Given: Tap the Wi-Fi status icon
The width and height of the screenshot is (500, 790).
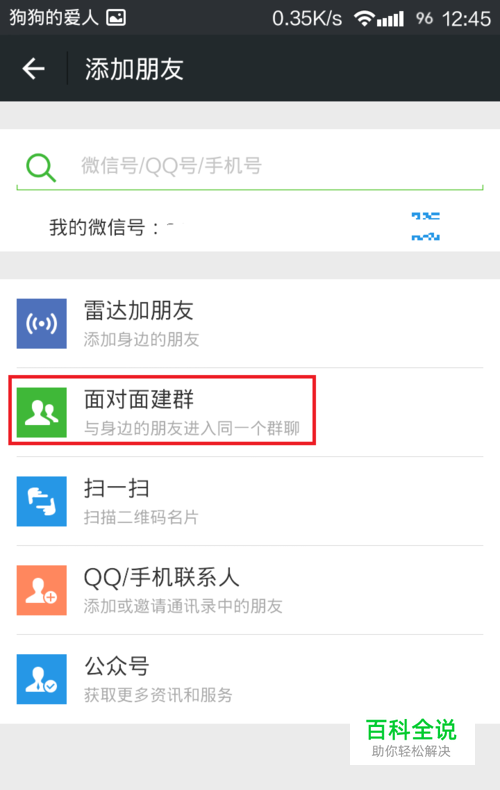Looking at the screenshot, I should pos(363,19).
